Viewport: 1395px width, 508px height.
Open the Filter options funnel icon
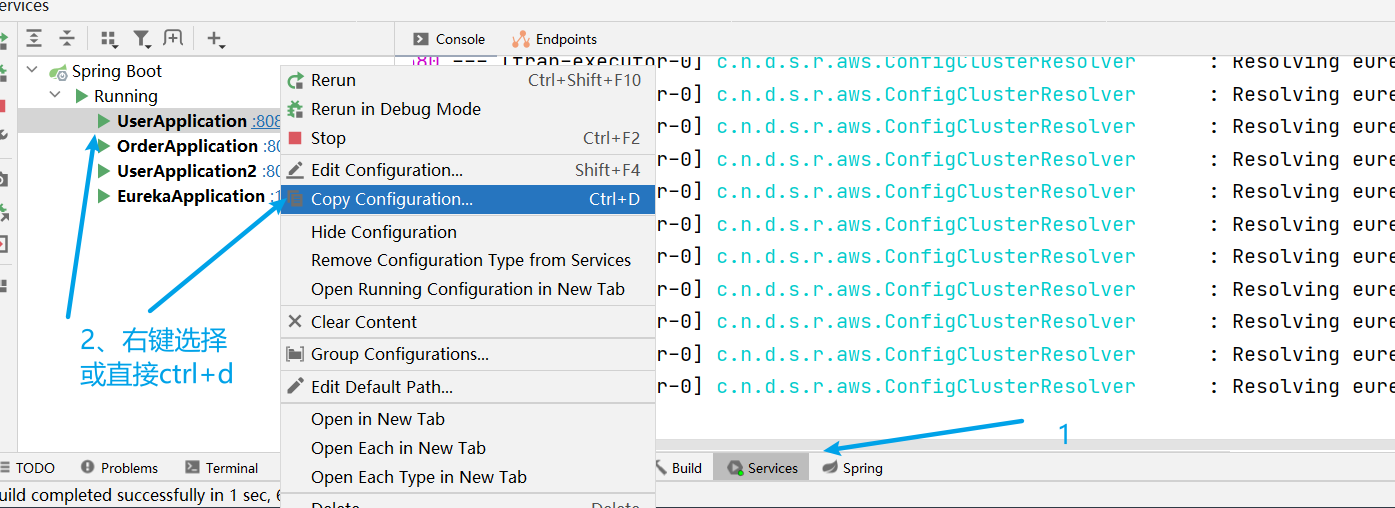(x=142, y=39)
